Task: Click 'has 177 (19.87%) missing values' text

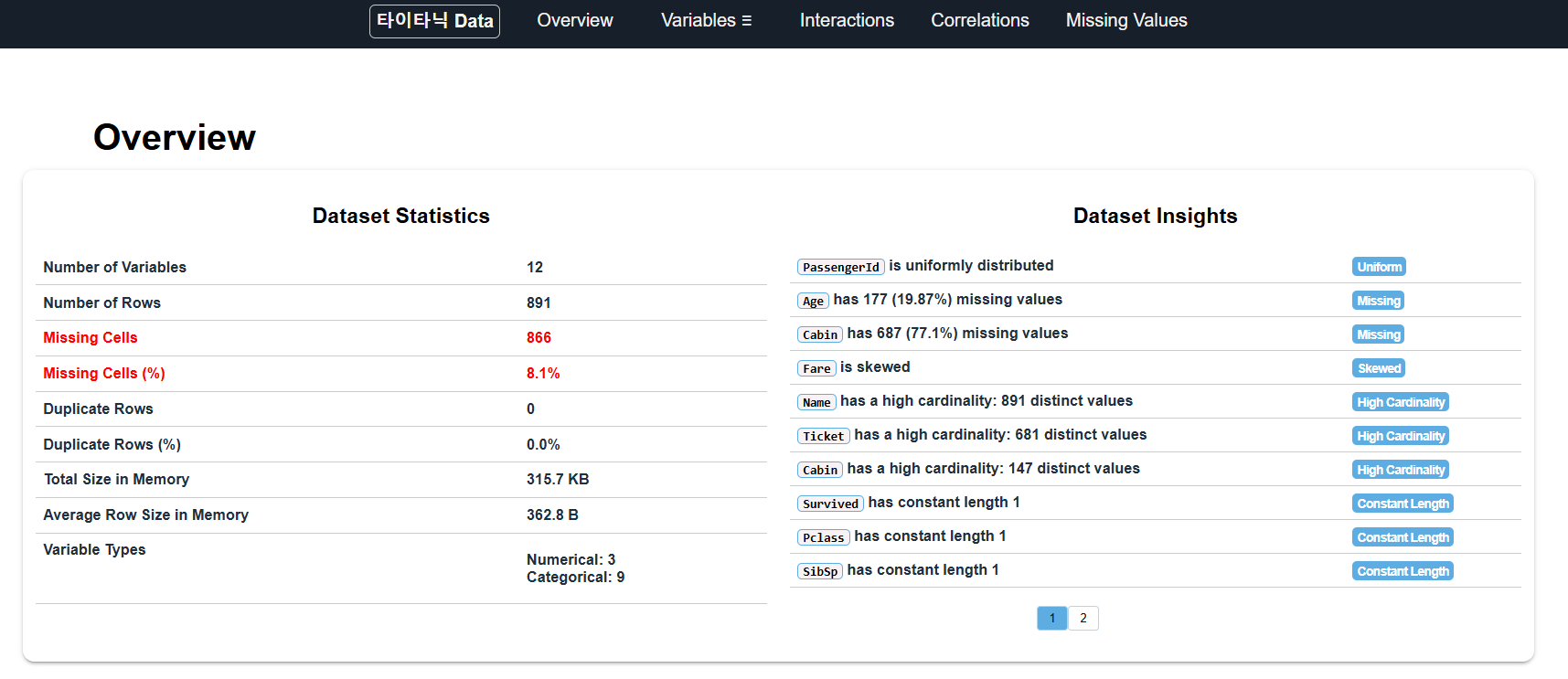Action: click(x=947, y=300)
